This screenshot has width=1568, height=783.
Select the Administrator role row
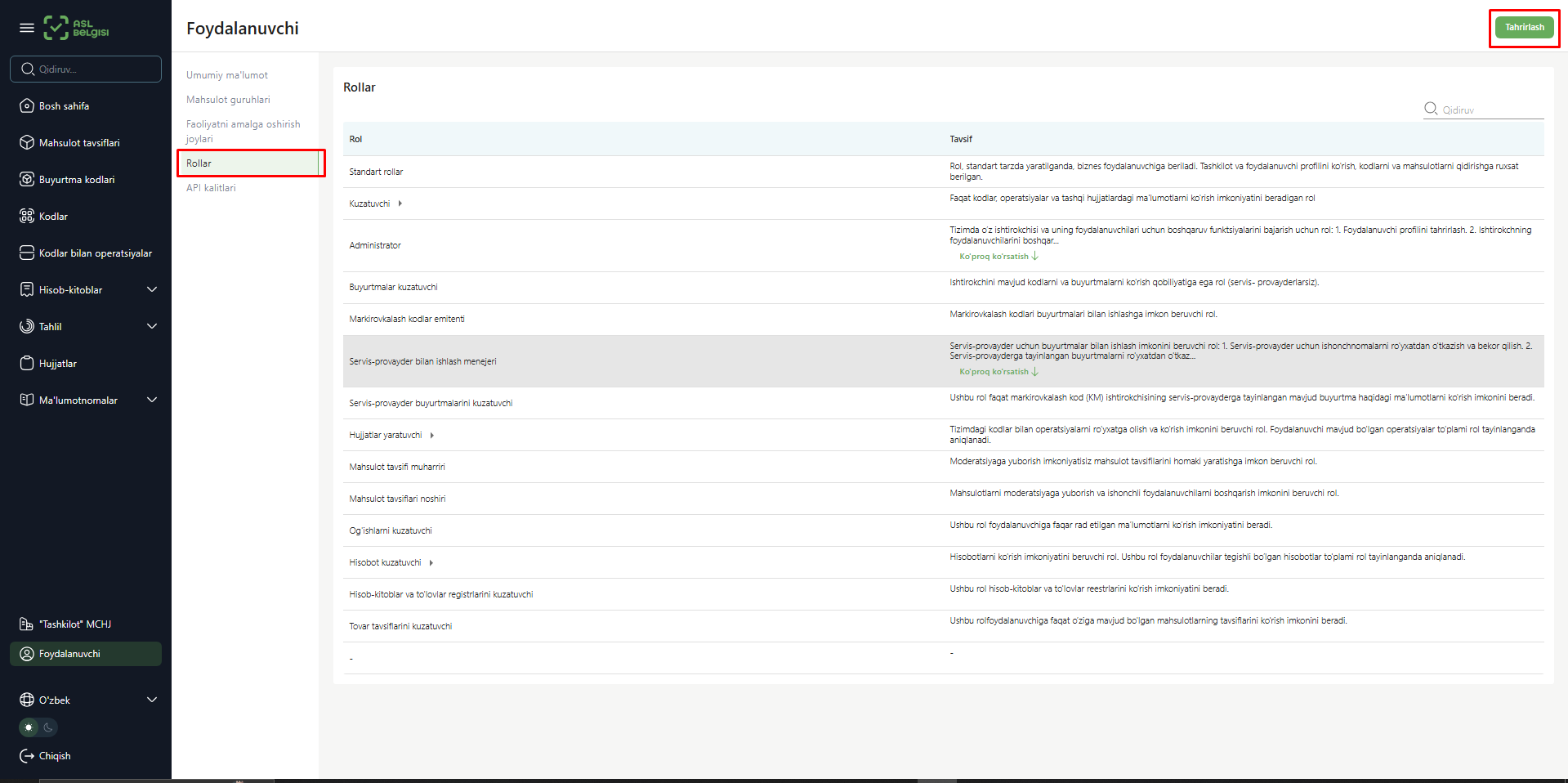[943, 245]
